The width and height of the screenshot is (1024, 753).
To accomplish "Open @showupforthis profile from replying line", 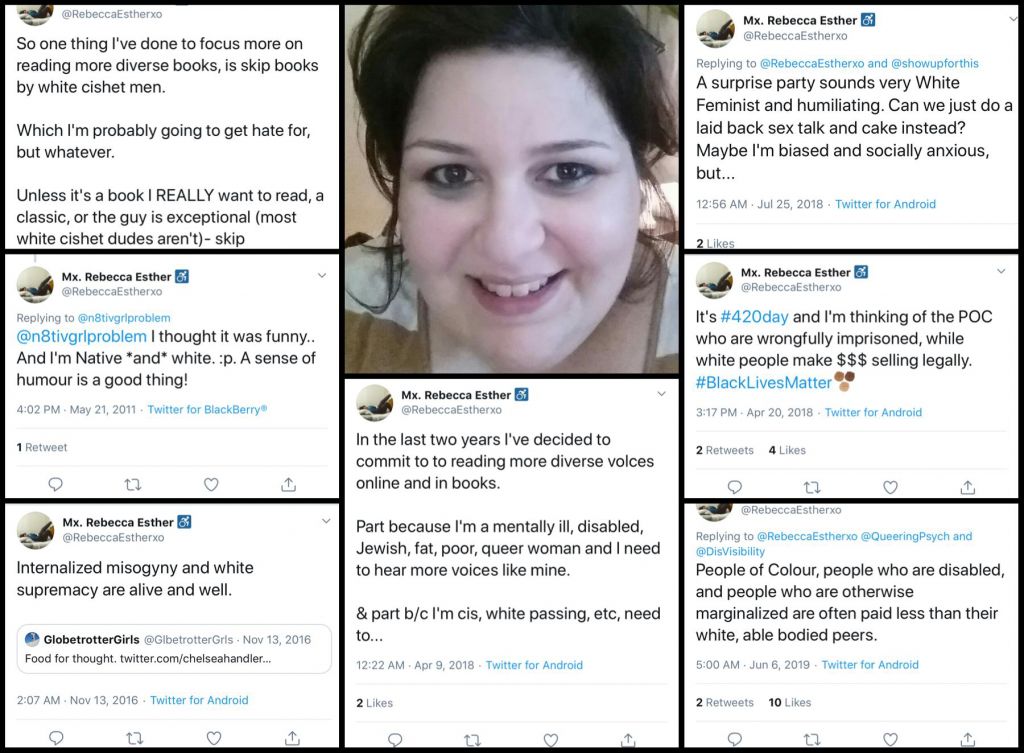I will [935, 63].
